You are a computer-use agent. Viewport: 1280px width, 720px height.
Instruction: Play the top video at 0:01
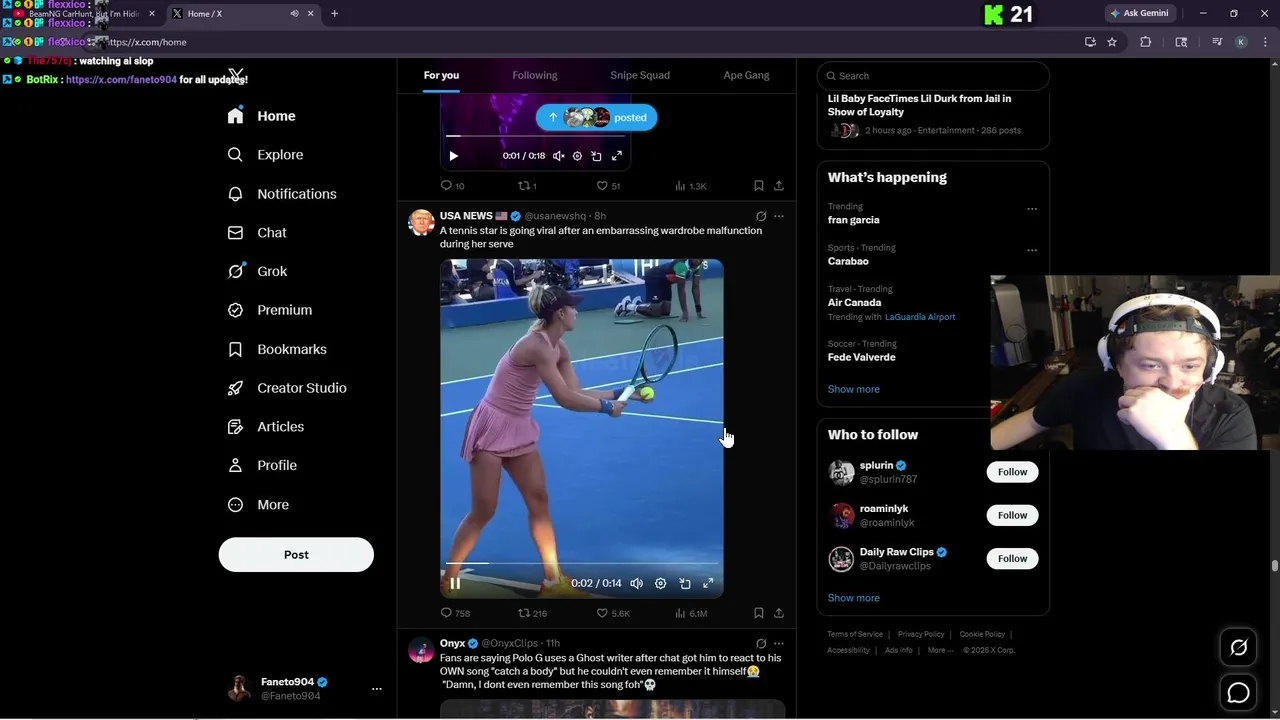454,156
